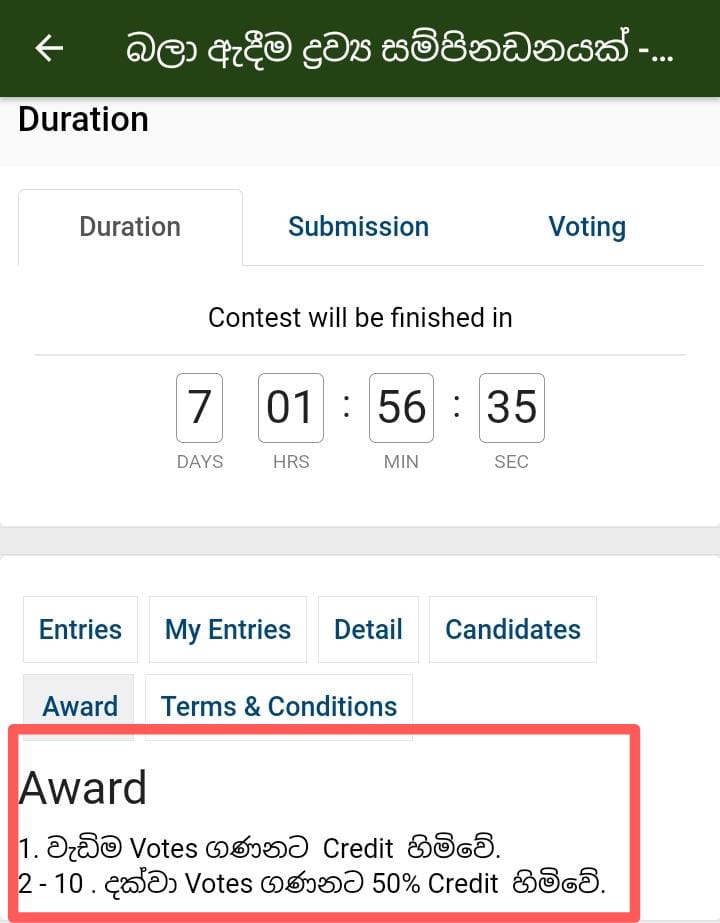Open the Submission tab

[358, 227]
